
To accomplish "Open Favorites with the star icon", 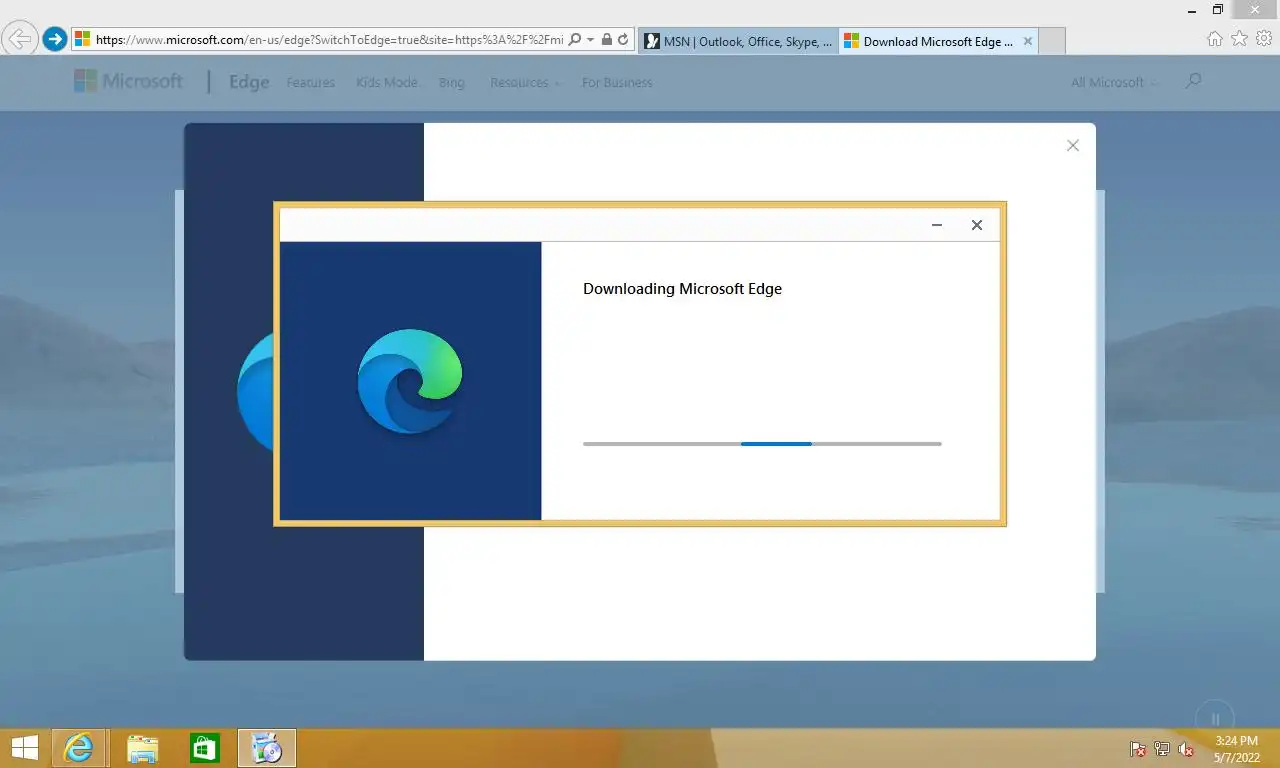I will 1239,39.
